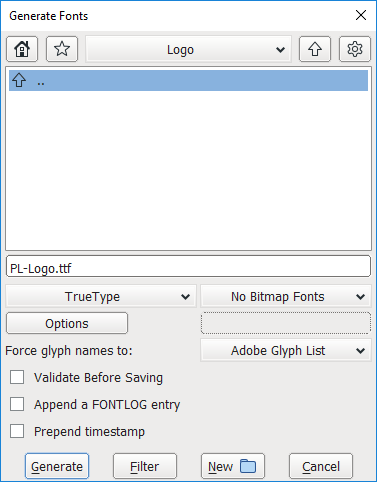Click the empty bitmap sizes field
The width and height of the screenshot is (377, 482).
286,323
